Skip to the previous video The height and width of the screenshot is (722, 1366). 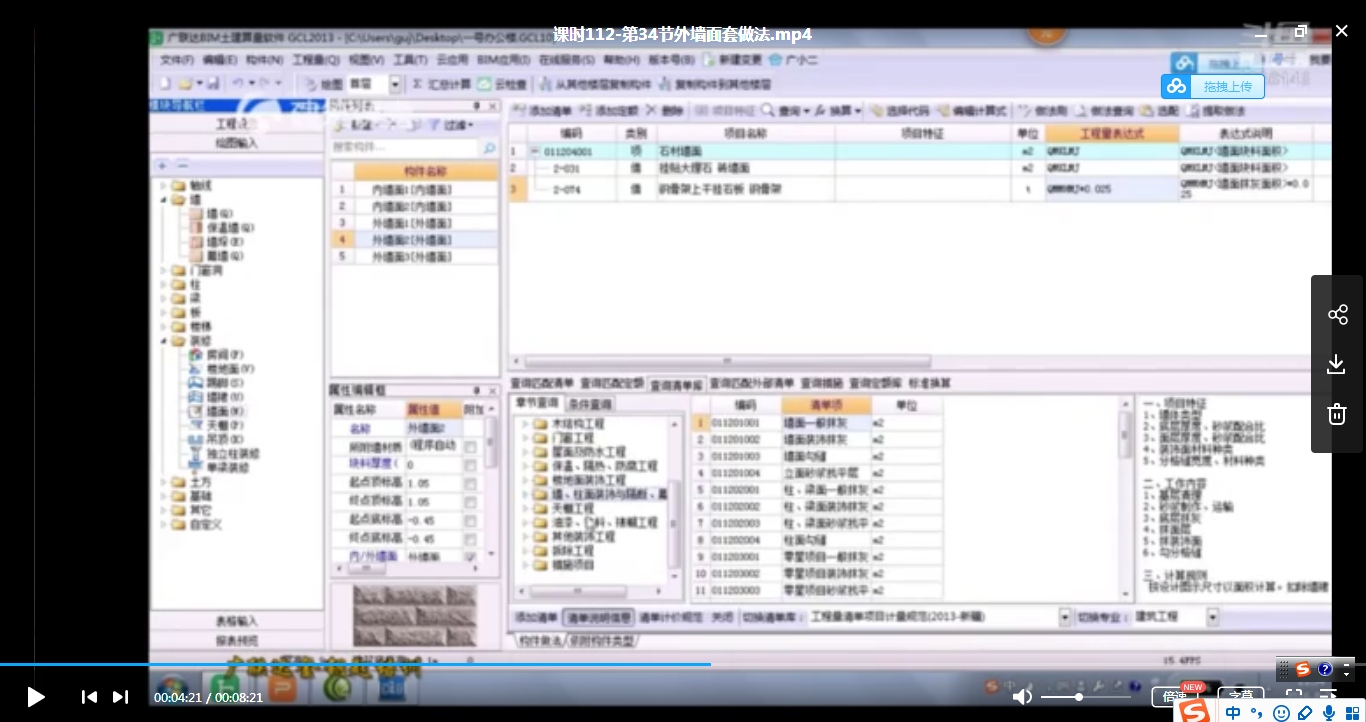[x=89, y=697]
